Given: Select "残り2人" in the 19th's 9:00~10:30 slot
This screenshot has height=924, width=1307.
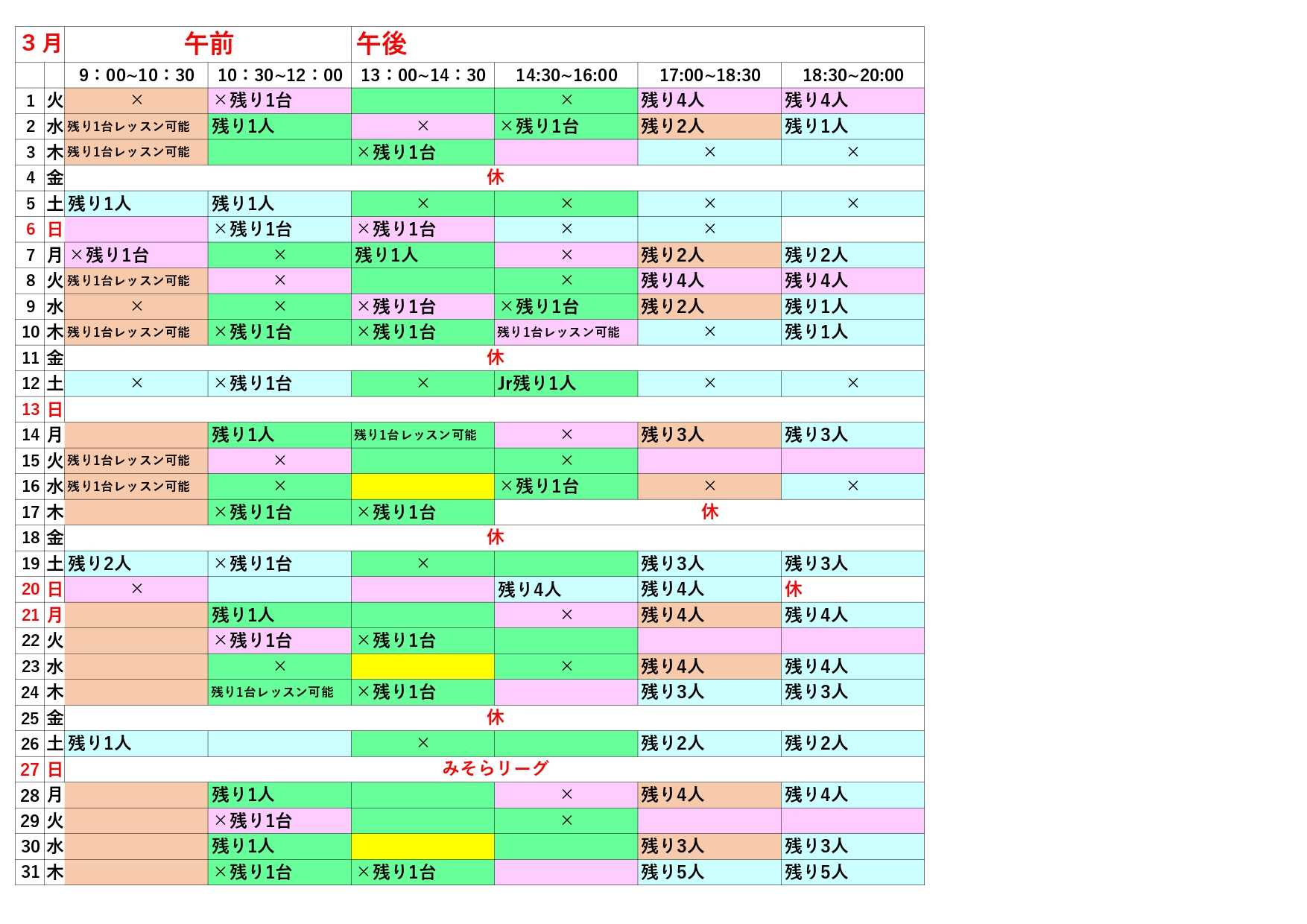Looking at the screenshot, I should coord(99,563).
